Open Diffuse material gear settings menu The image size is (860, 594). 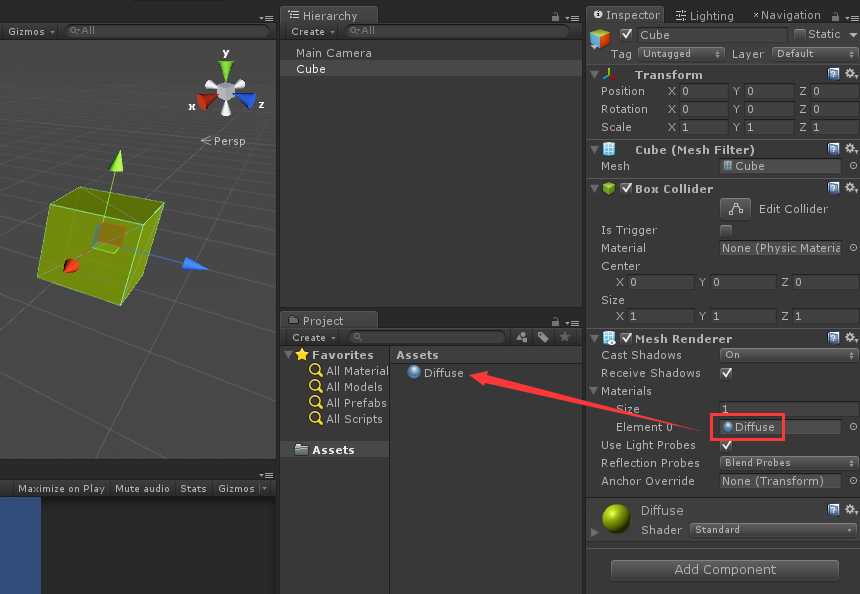pyautogui.click(x=850, y=510)
